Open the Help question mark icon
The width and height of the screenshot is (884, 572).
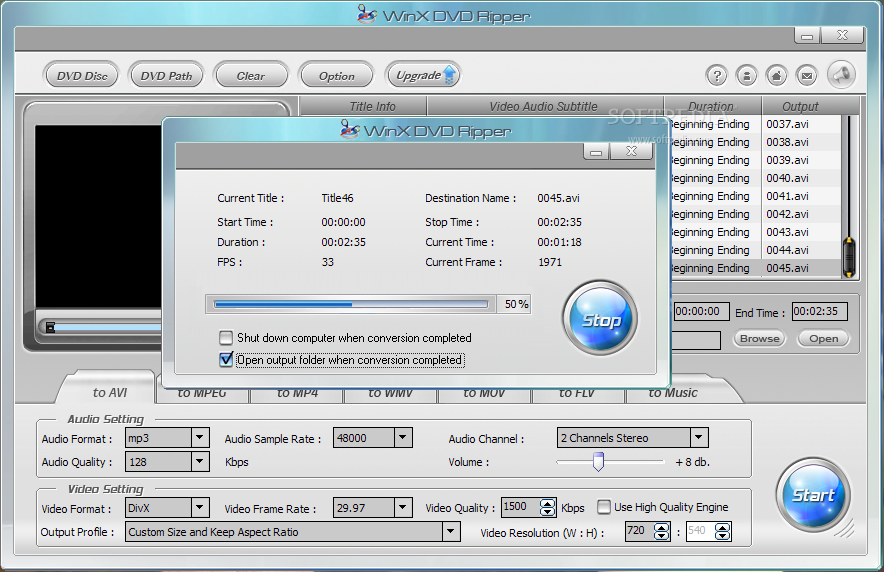[717, 76]
